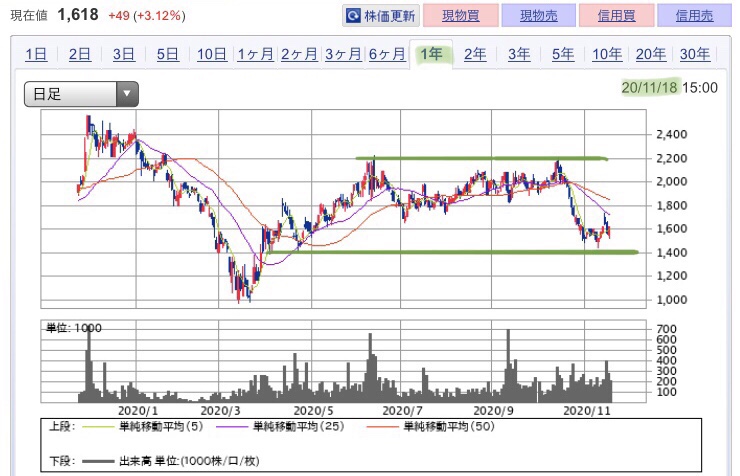Click the 1,200 price axis label
This screenshot has height=476, width=740.
tap(672, 276)
